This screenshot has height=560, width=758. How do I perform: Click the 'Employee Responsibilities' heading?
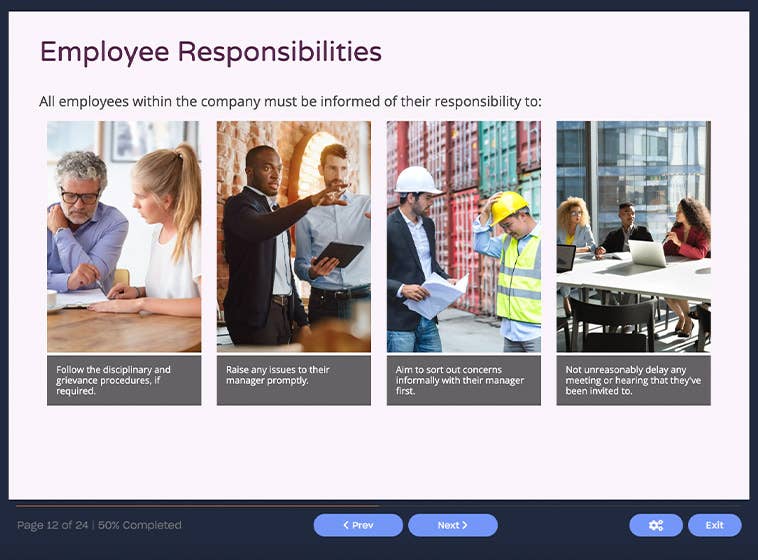[x=210, y=52]
